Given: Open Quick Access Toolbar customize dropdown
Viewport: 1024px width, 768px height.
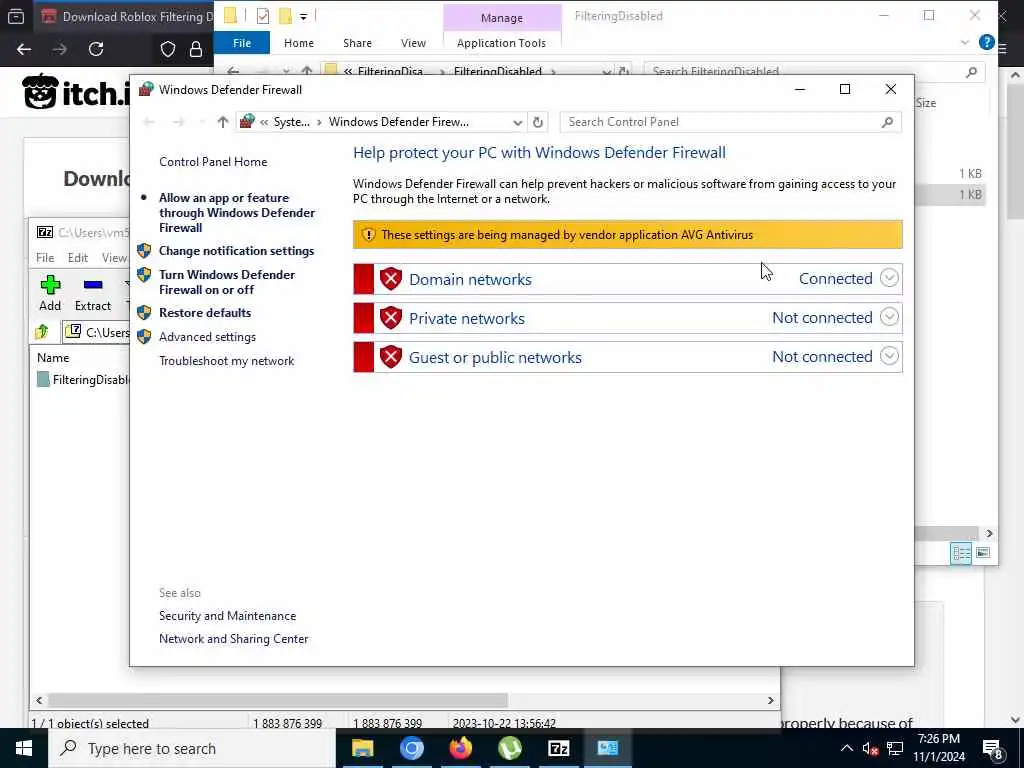Looking at the screenshot, I should (304, 16).
